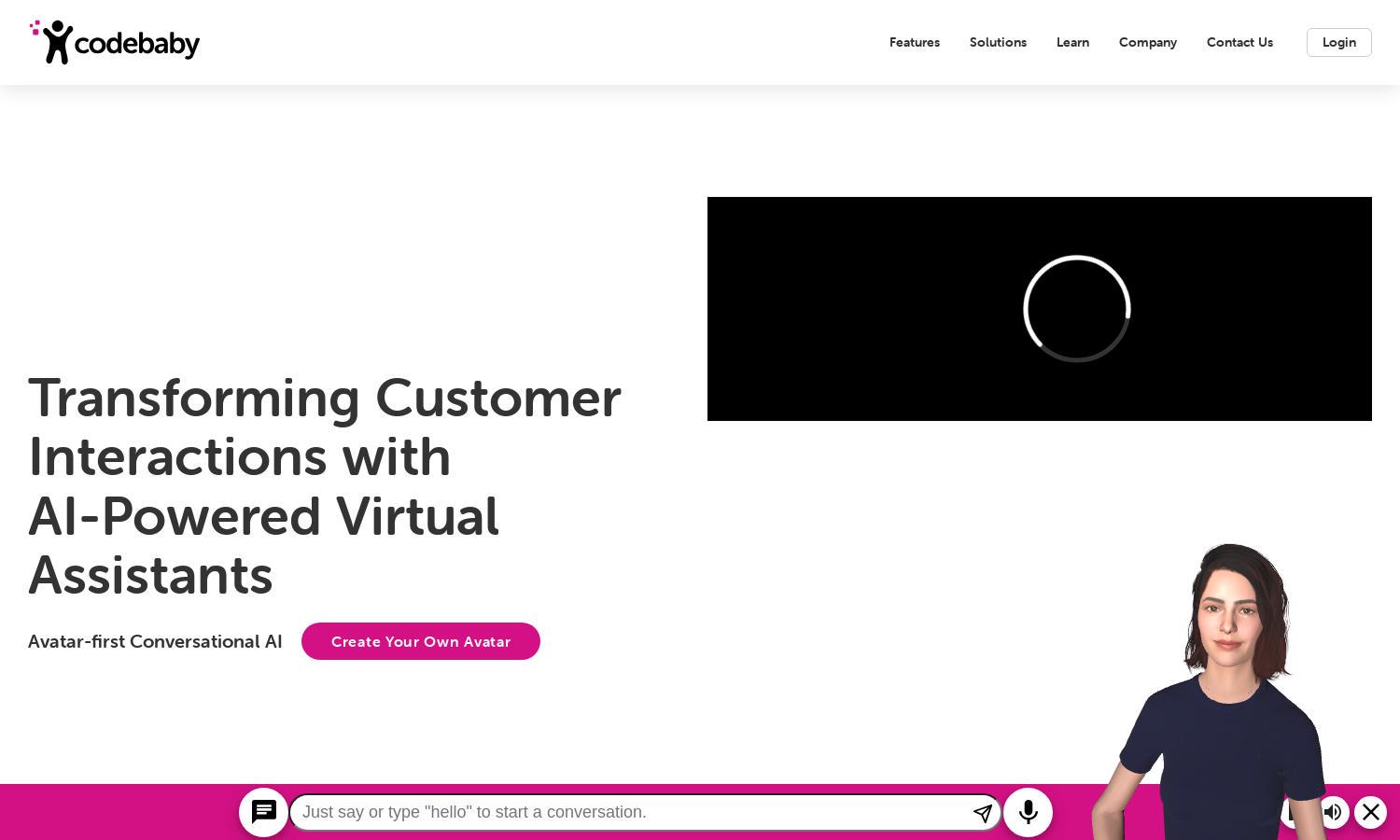Screen dimensions: 1400x840
Task: Open the Company menu
Action: click(x=1148, y=42)
